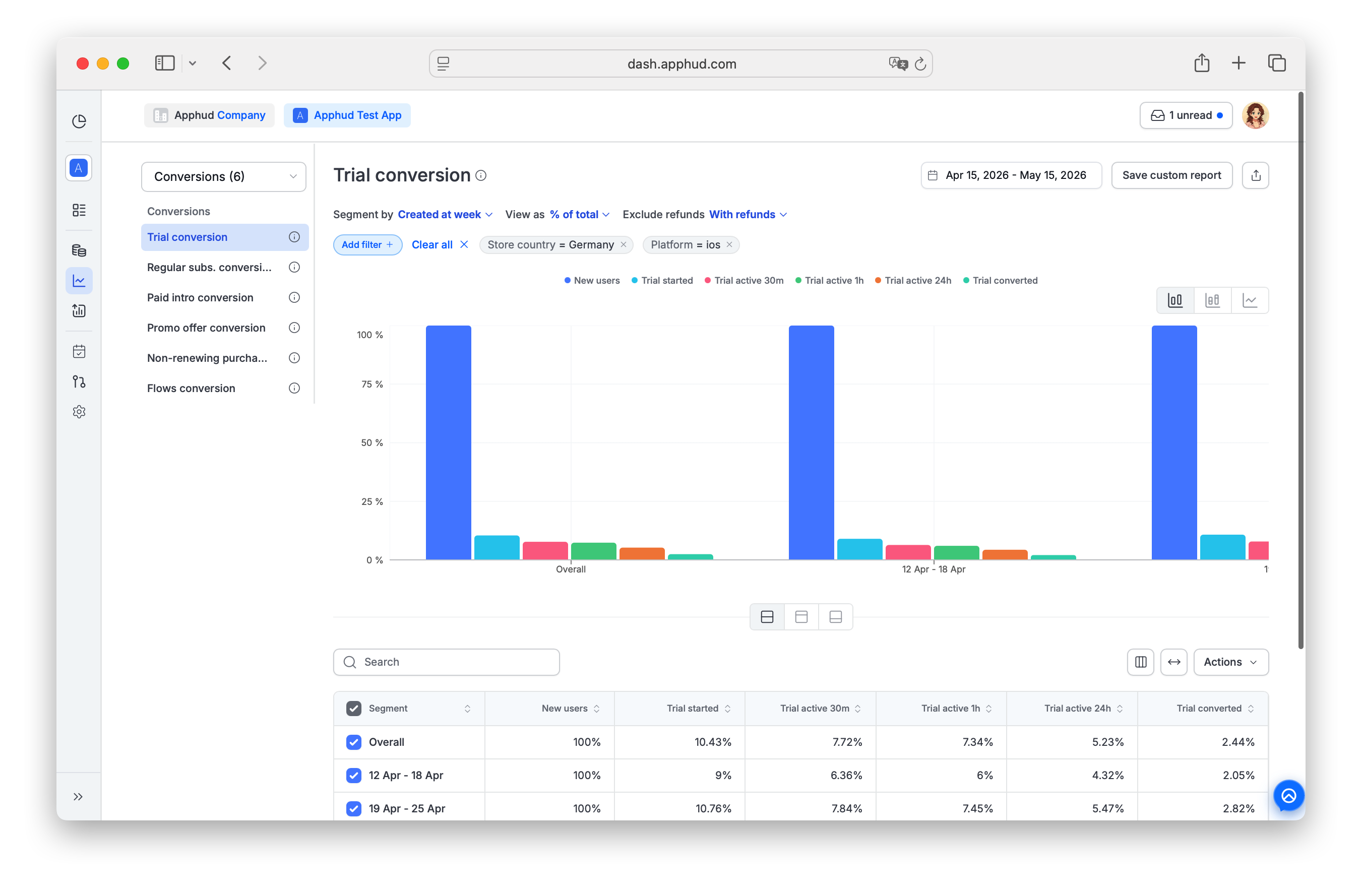1362x896 pixels.
Task: Toggle table full width arrows icon
Action: coord(1173,662)
